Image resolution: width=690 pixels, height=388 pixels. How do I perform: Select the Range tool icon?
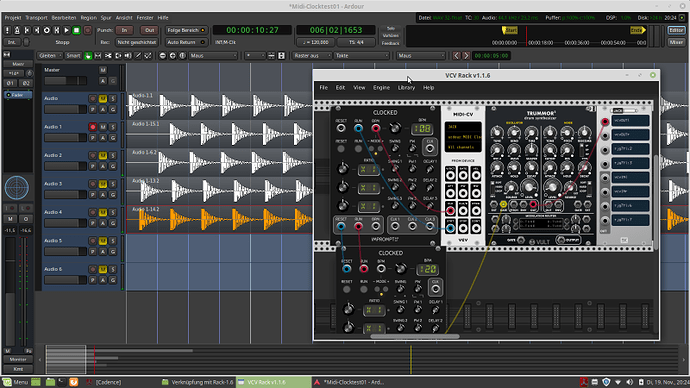pyautogui.click(x=98, y=56)
